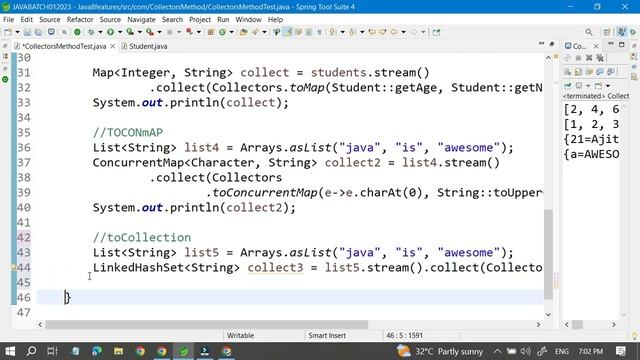Click the editor vertical scrollbar thumb
640x360 pixels.
tap(548, 254)
